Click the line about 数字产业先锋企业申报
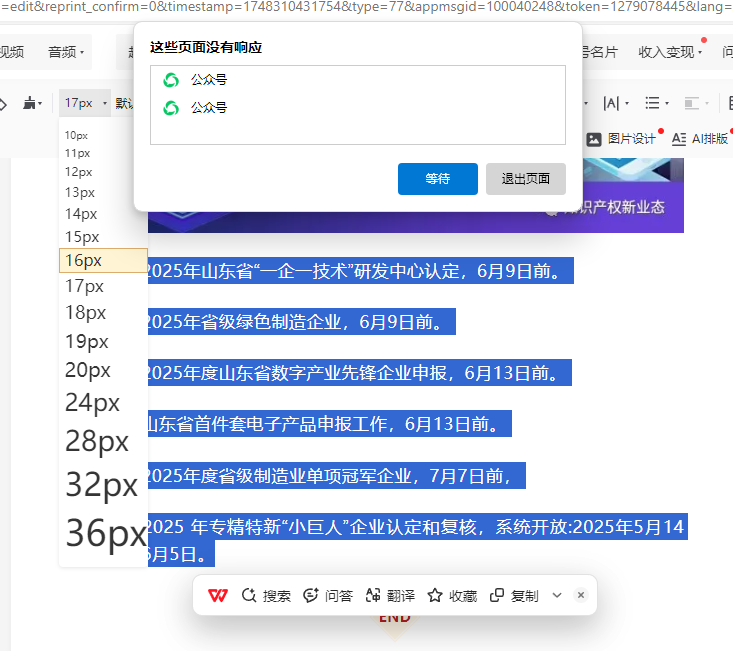The image size is (733, 651). [359, 372]
